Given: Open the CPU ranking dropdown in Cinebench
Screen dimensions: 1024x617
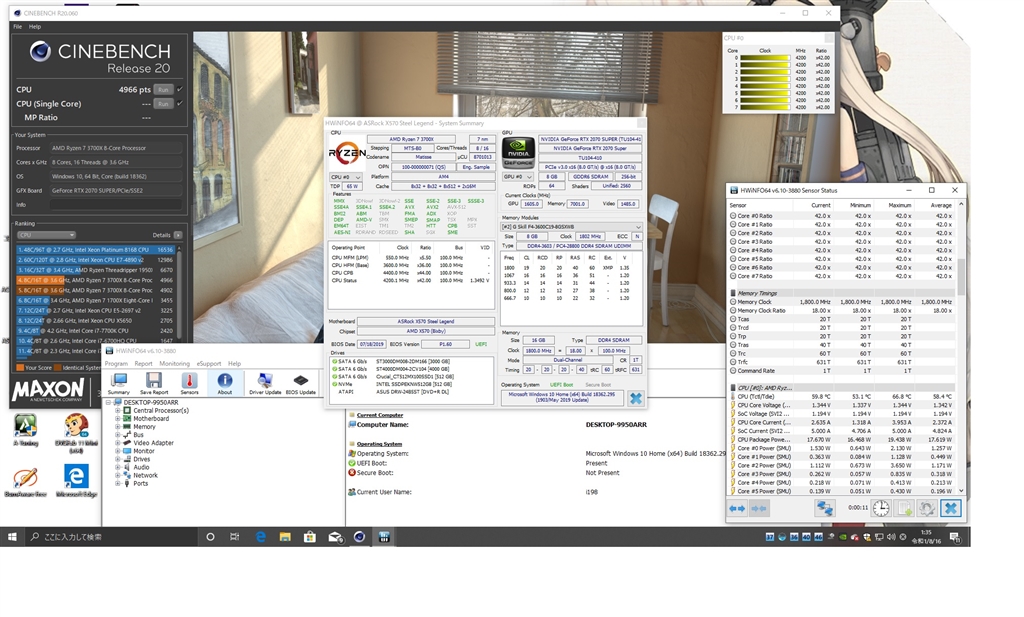Looking at the screenshot, I should click(46, 235).
